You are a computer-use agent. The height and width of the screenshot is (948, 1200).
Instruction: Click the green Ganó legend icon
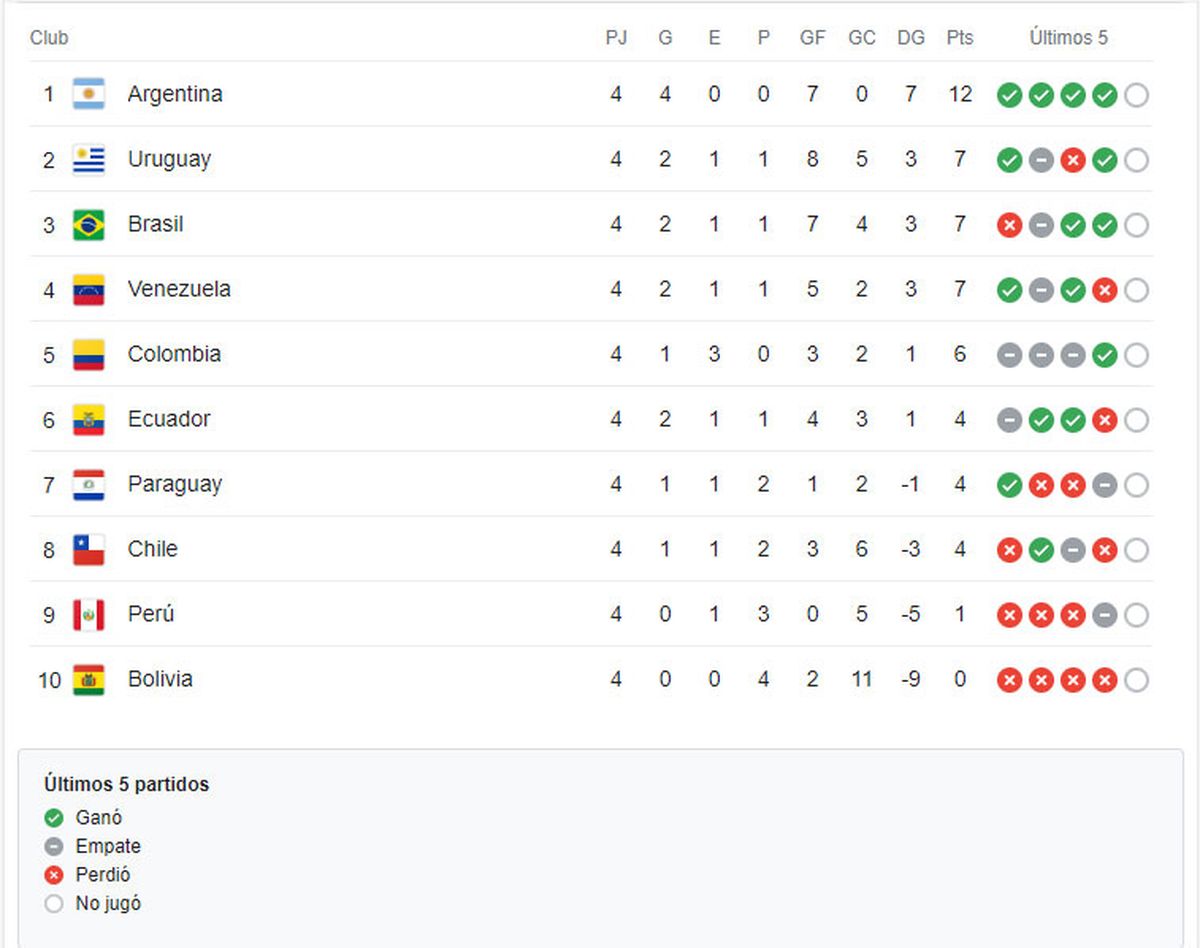tap(54, 819)
